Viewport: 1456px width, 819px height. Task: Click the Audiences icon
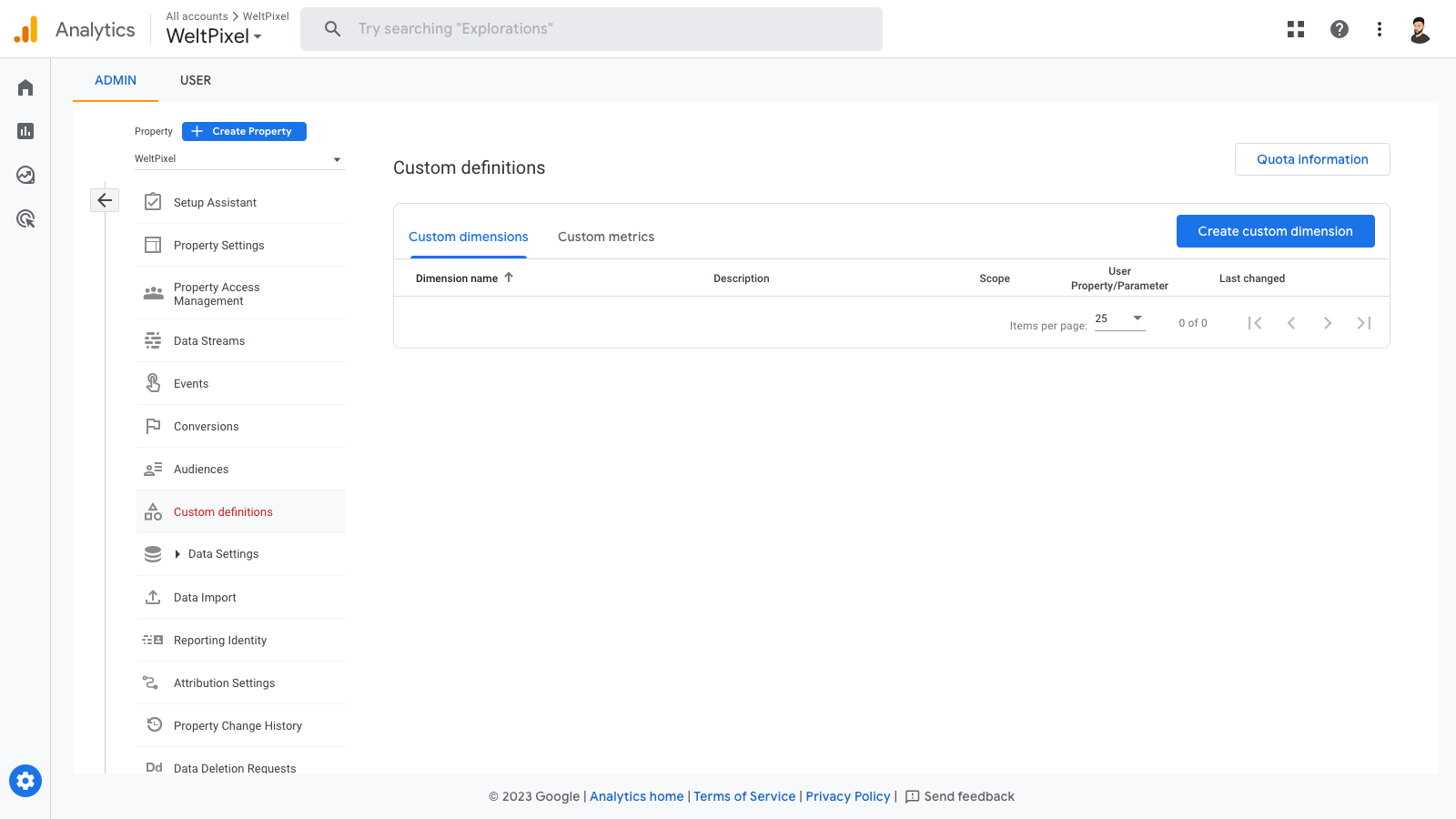click(153, 469)
